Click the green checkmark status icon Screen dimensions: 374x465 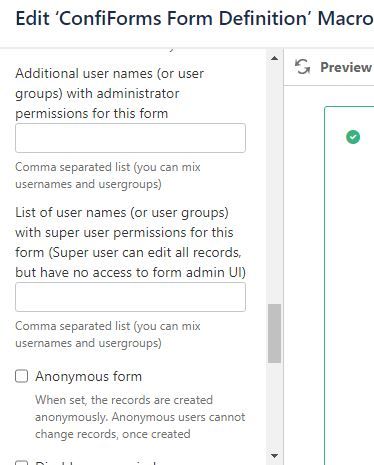(x=353, y=137)
